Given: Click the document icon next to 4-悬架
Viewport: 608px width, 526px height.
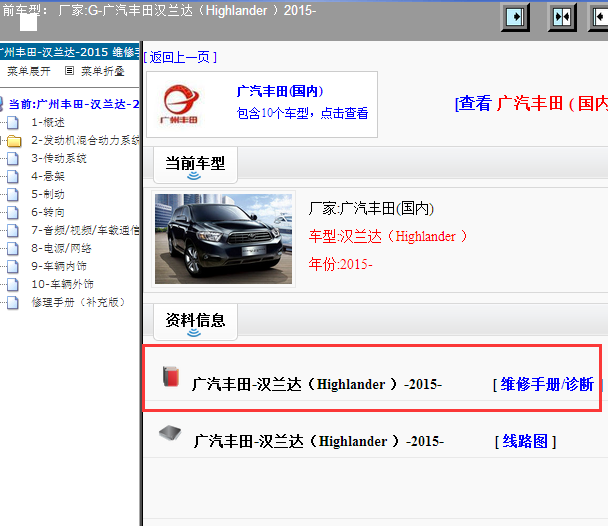Looking at the screenshot, I should point(13,177).
